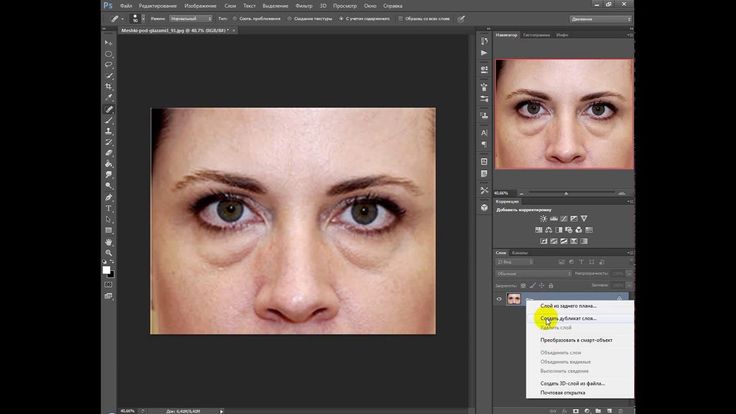Image resolution: width=736 pixels, height=414 pixels.
Task: Toggle lock transparent pixels in Layers panel
Action: 523,285
